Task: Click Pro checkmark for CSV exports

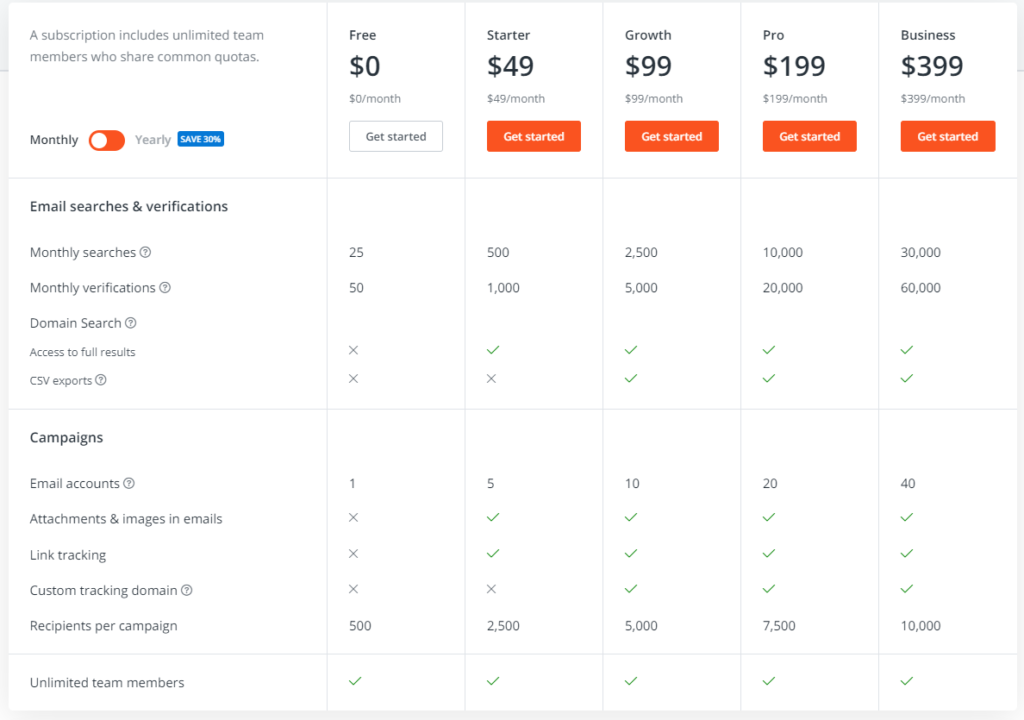Action: [x=769, y=378]
